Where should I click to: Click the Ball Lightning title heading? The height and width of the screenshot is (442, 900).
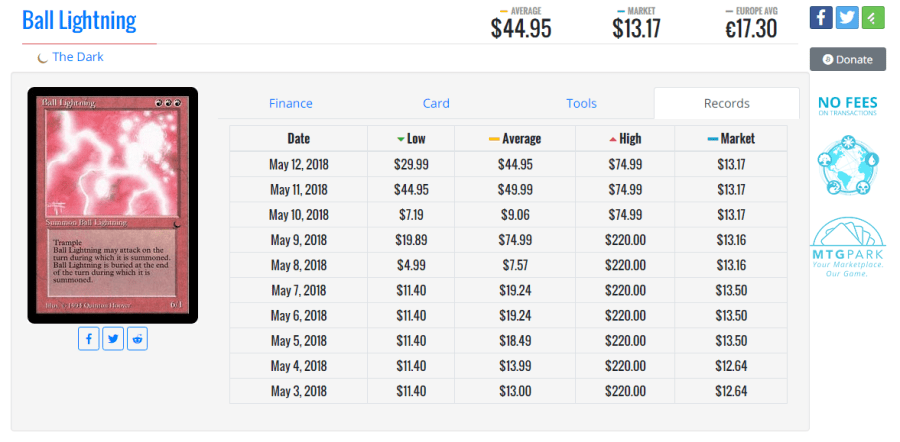point(79,20)
